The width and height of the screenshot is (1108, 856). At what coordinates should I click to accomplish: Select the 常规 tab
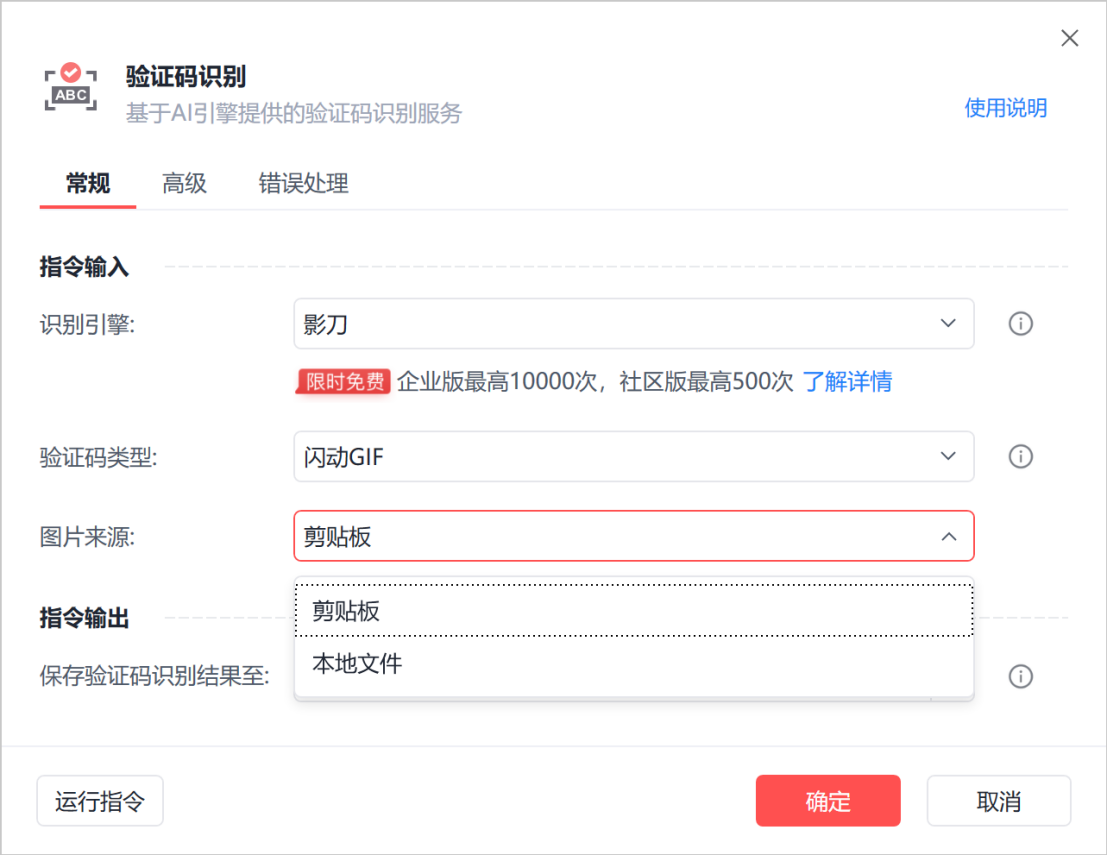[88, 184]
